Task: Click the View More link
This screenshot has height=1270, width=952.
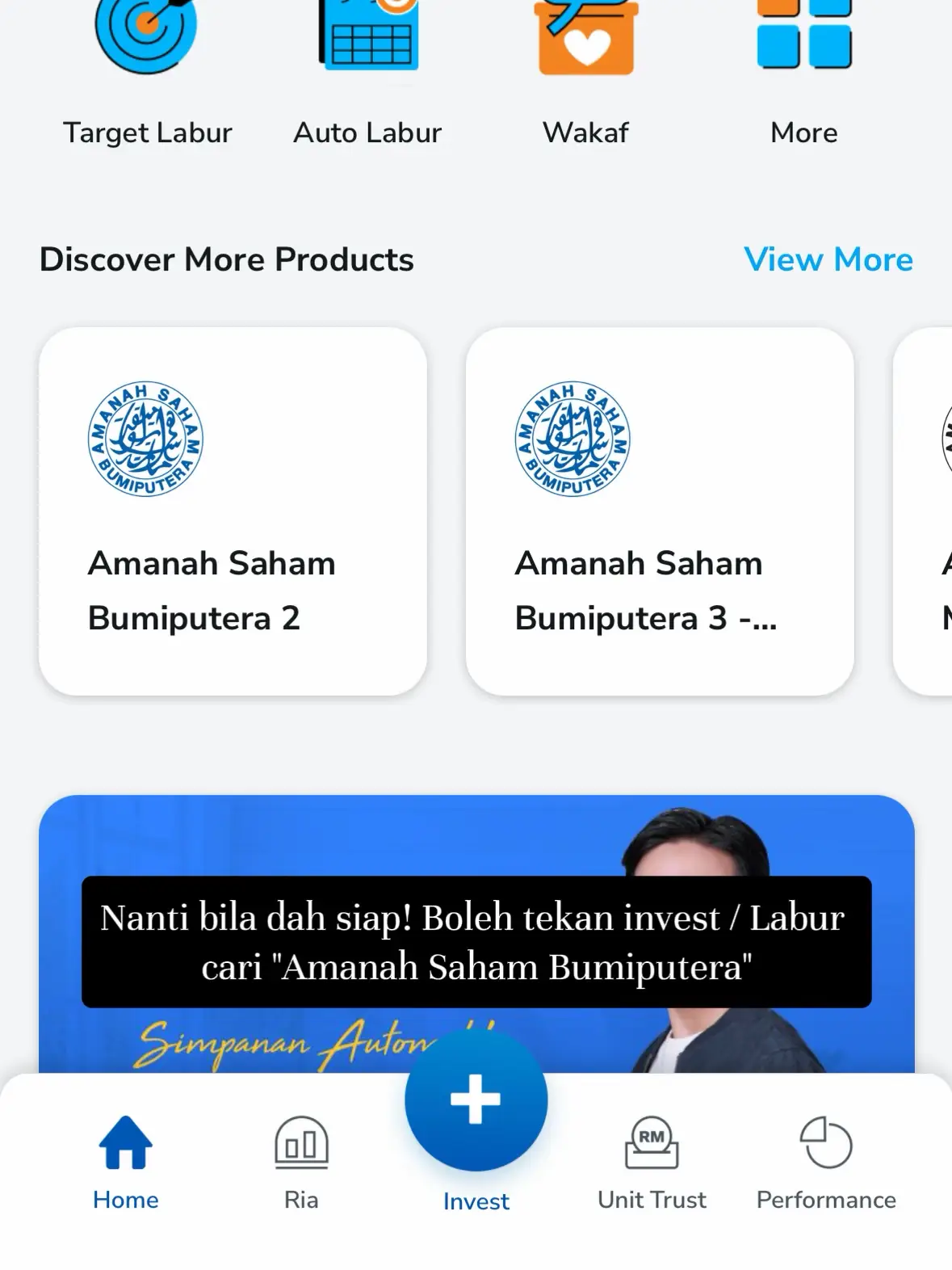Action: click(x=828, y=260)
